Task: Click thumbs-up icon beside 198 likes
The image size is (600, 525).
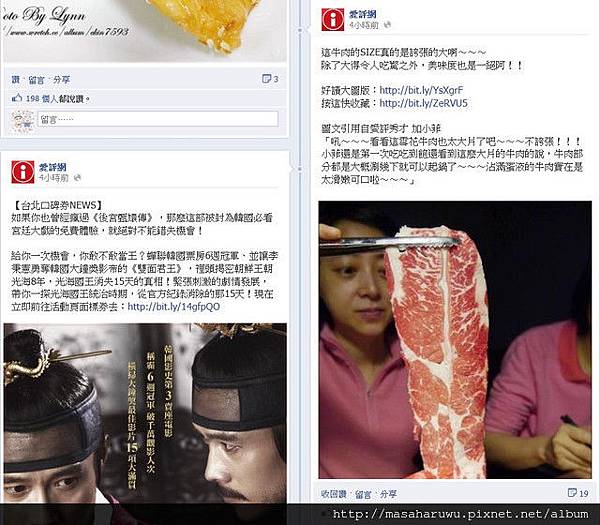Action: [x=17, y=98]
